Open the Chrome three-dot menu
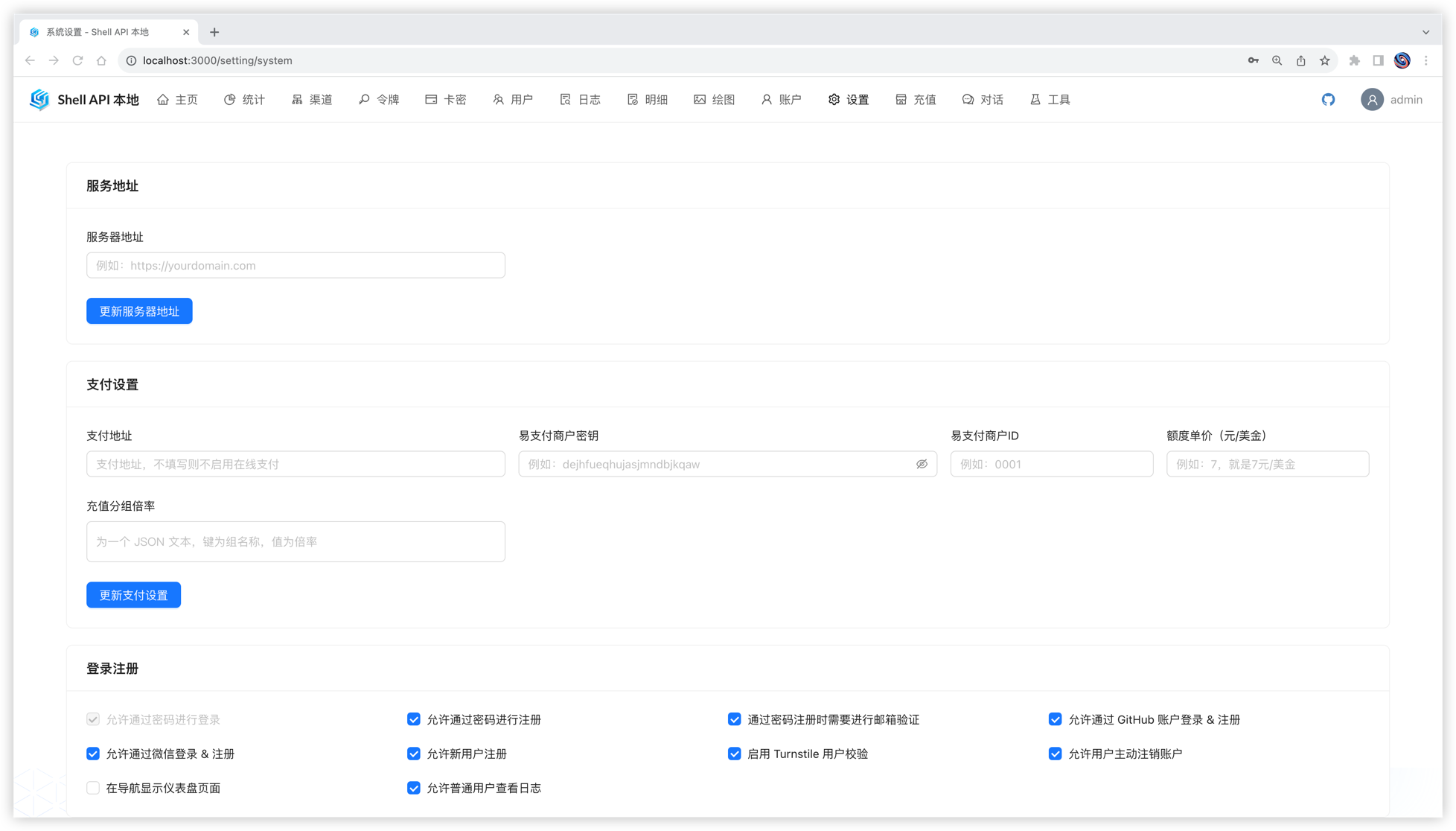The height and width of the screenshot is (831, 1456). [x=1425, y=60]
